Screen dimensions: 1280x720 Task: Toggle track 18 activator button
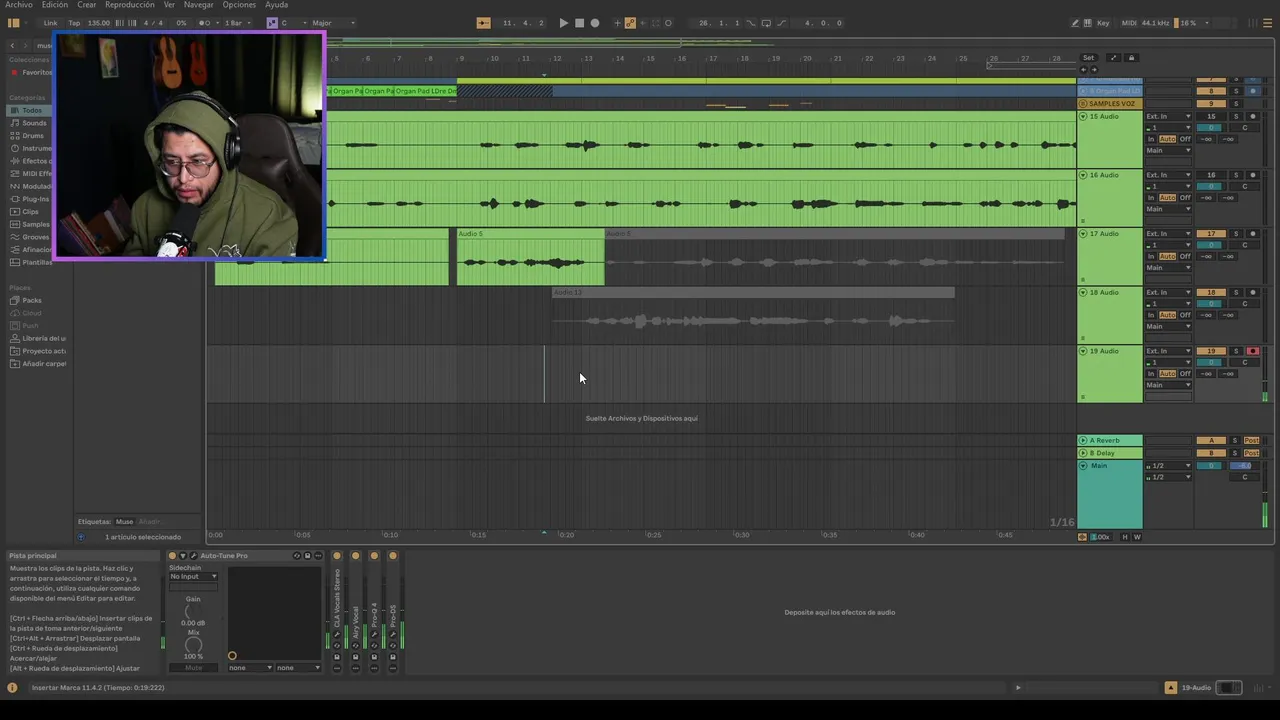[1211, 293]
